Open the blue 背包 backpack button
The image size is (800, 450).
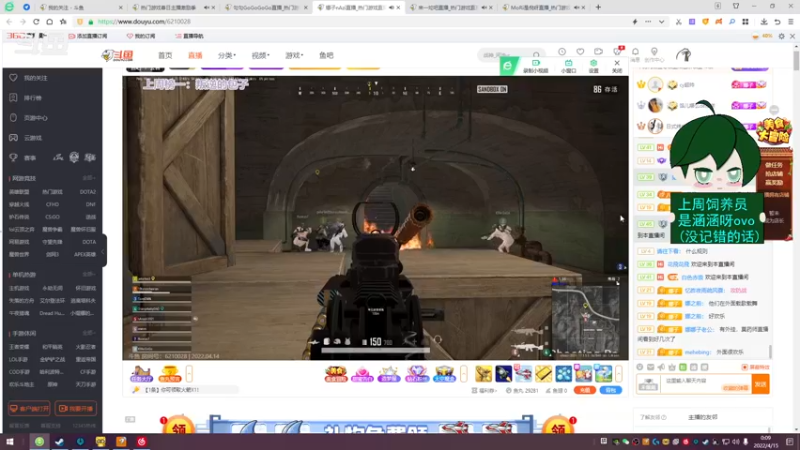click(x=610, y=390)
